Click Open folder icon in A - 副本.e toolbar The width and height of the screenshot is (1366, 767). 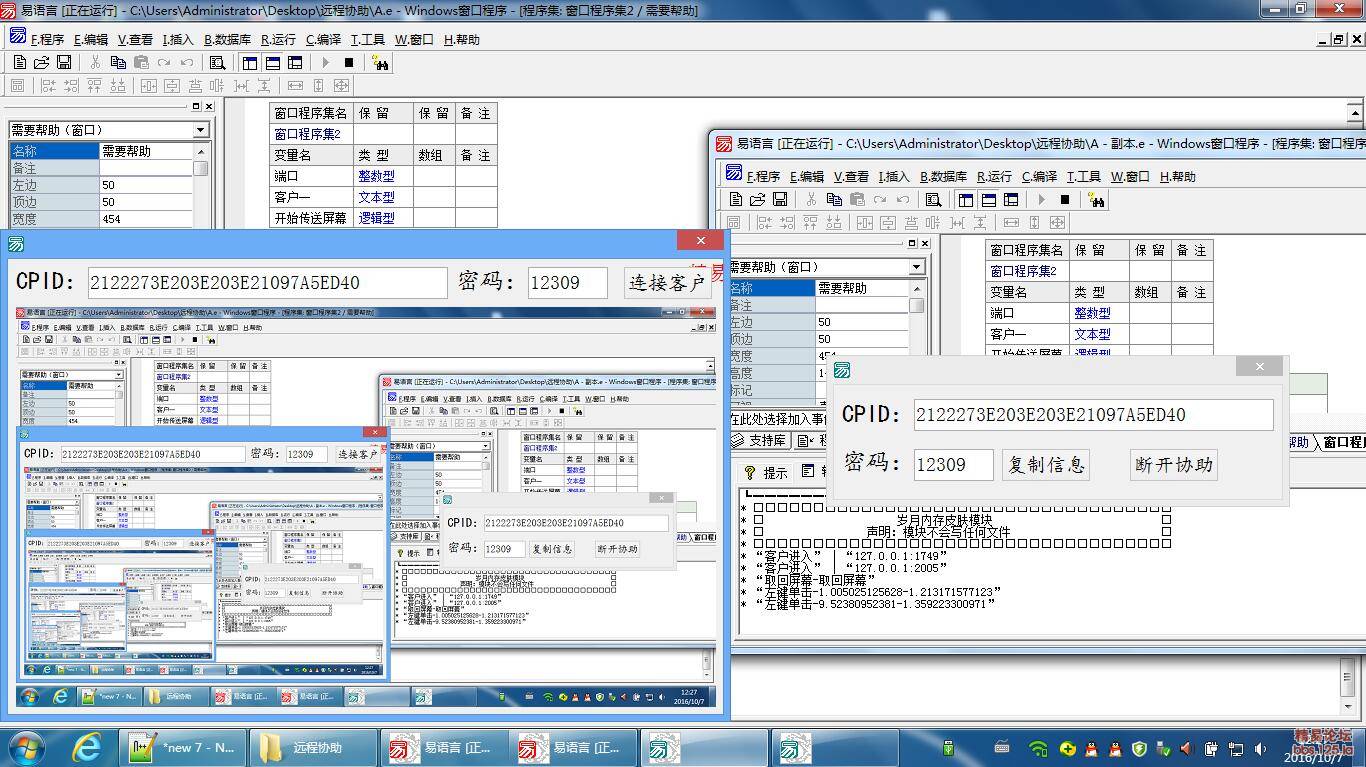758,199
